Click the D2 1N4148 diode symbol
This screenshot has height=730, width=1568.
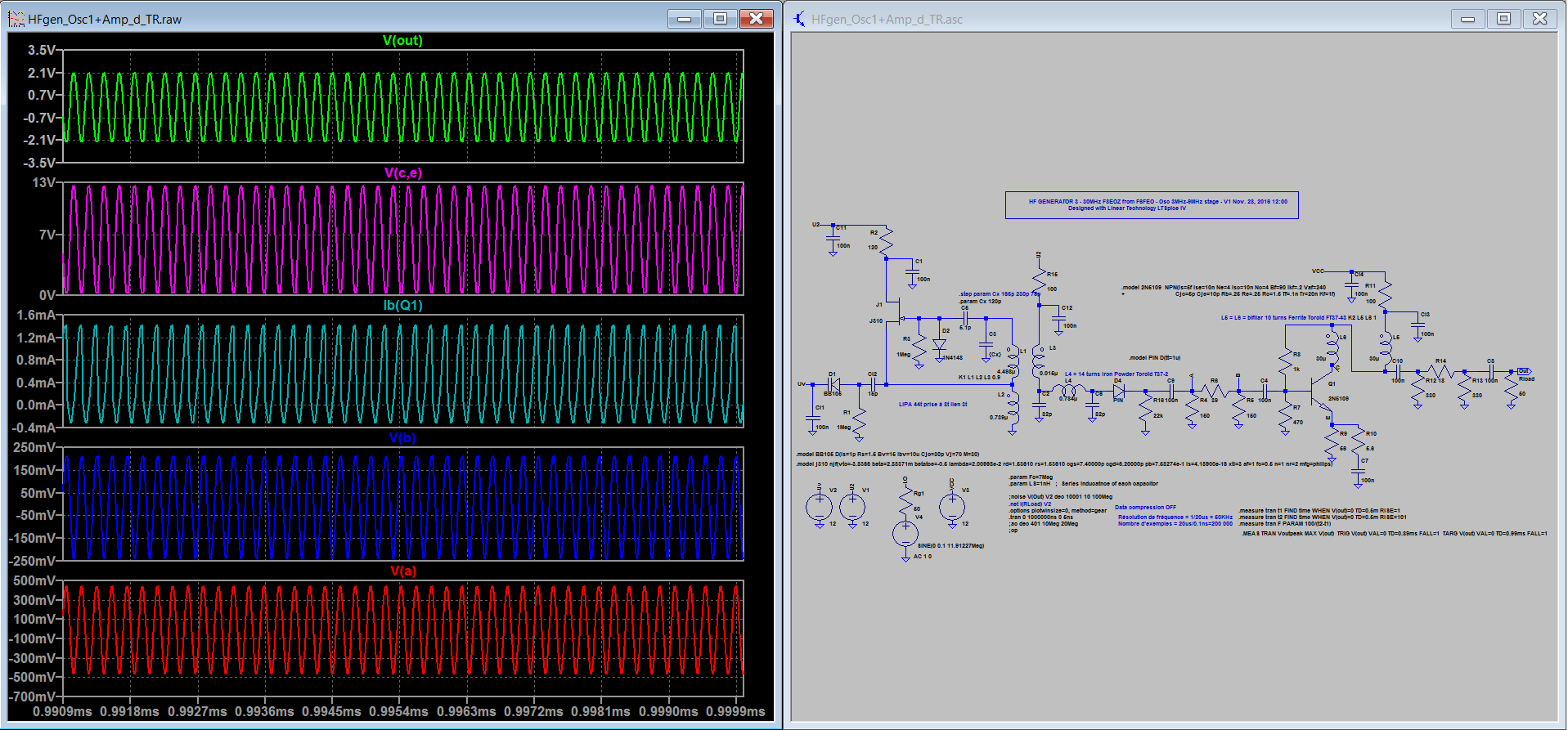pyautogui.click(x=939, y=345)
